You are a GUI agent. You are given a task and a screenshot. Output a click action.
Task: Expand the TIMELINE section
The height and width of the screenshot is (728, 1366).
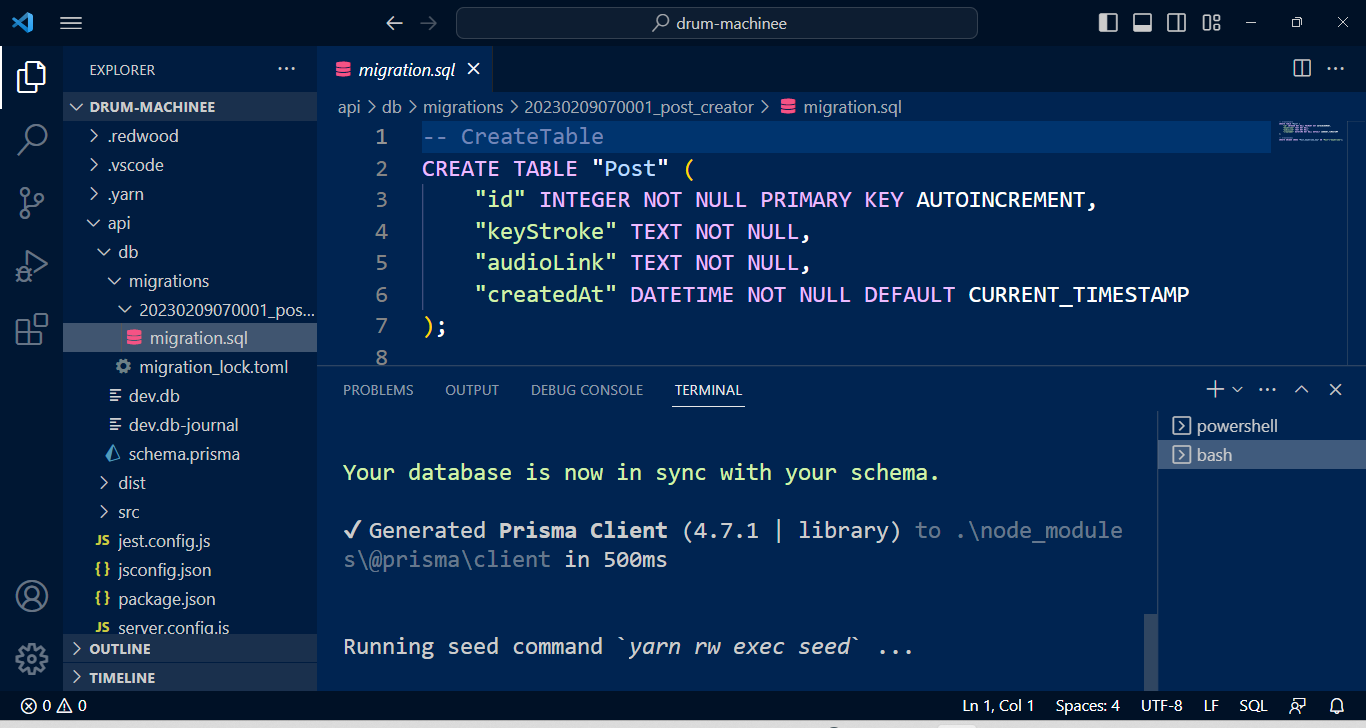tap(190, 678)
